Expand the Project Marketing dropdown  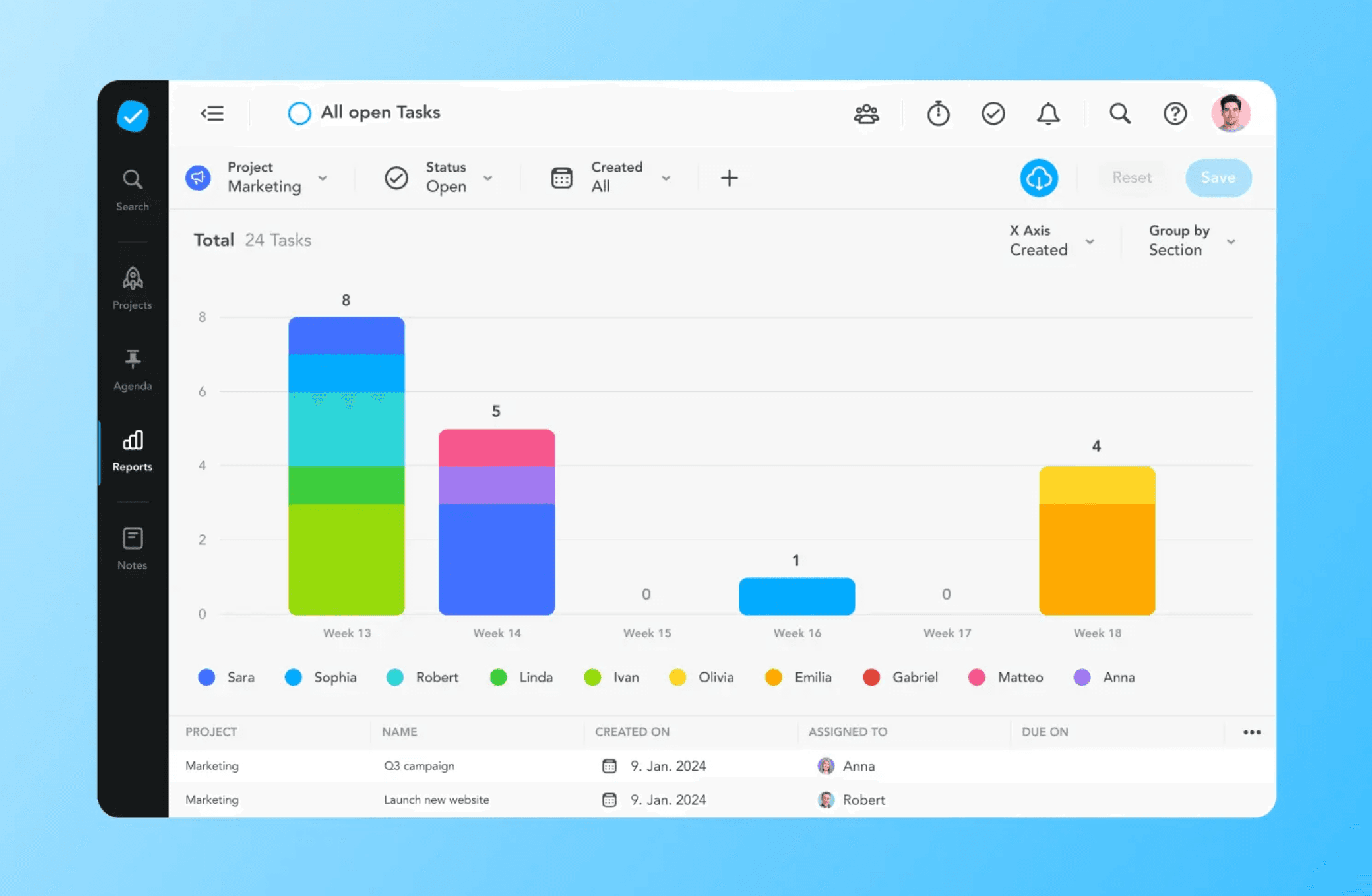278,177
